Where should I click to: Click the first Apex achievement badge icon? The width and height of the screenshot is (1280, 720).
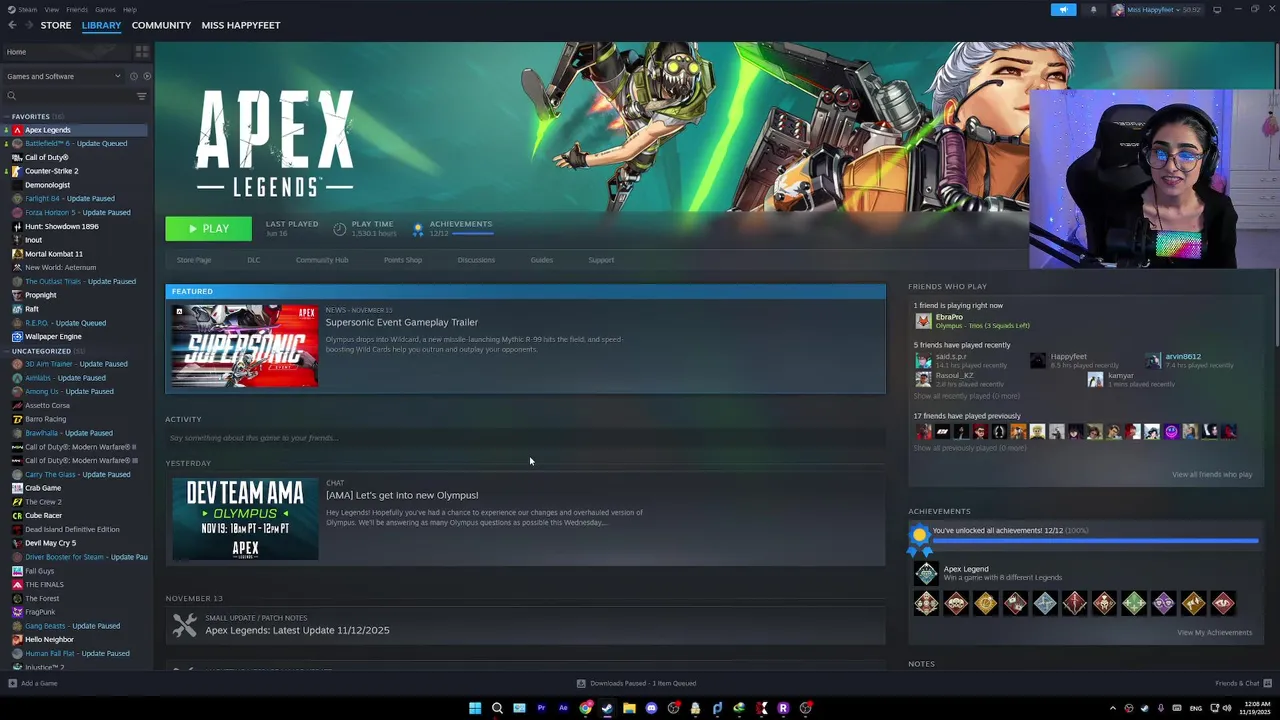(x=926, y=603)
